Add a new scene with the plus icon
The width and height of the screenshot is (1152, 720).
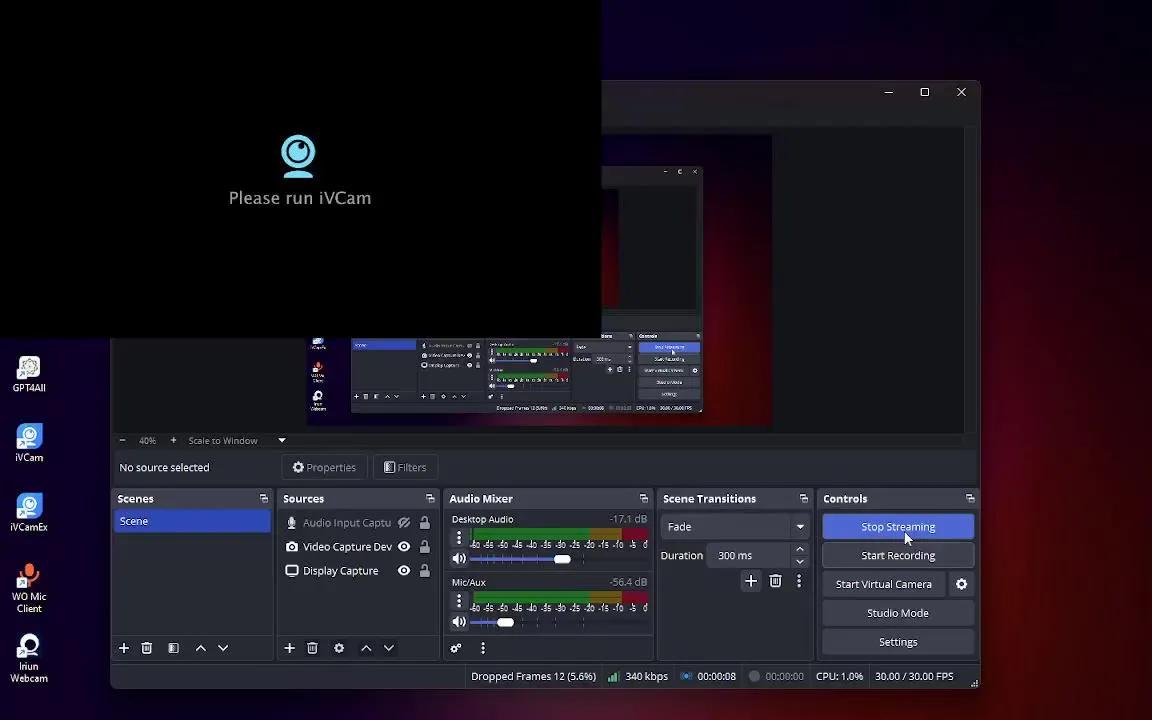[124, 648]
